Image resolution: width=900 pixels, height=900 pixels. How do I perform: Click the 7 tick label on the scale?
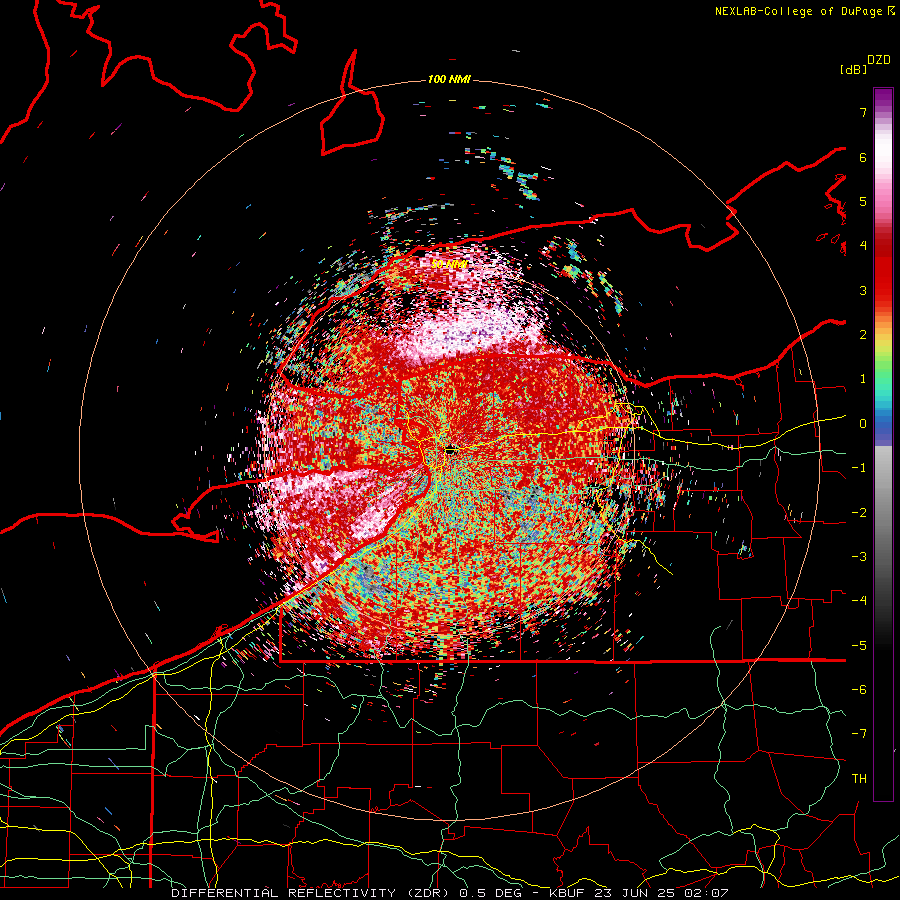pos(863,112)
